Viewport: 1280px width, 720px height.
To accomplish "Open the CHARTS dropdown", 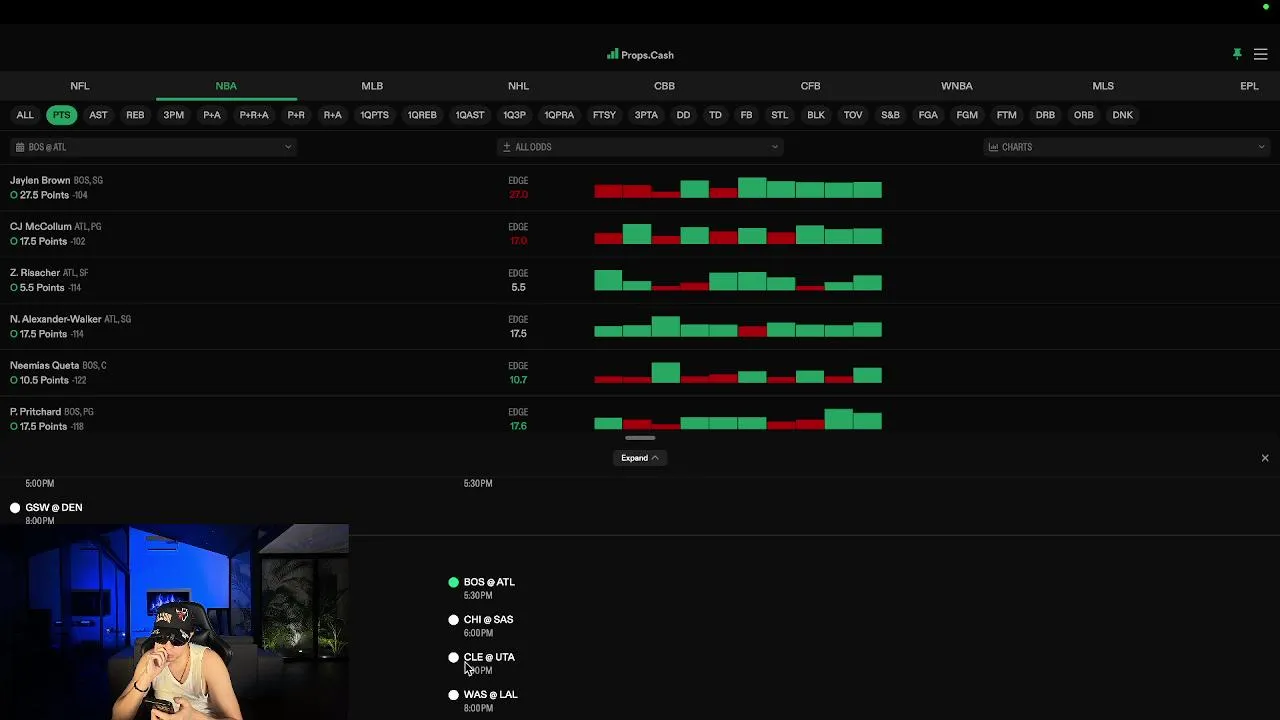I will pyautogui.click(x=1126, y=147).
